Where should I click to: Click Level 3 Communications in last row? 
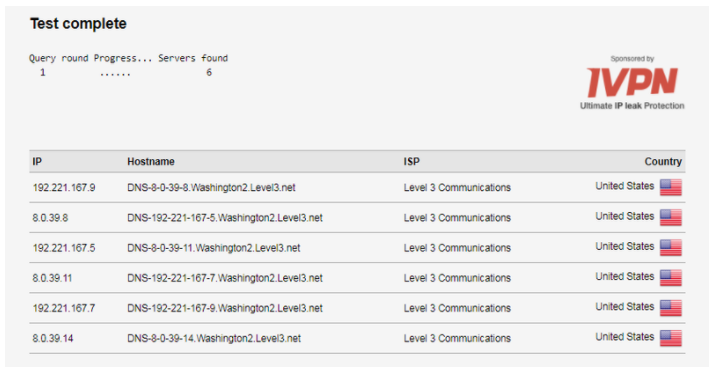point(457,338)
